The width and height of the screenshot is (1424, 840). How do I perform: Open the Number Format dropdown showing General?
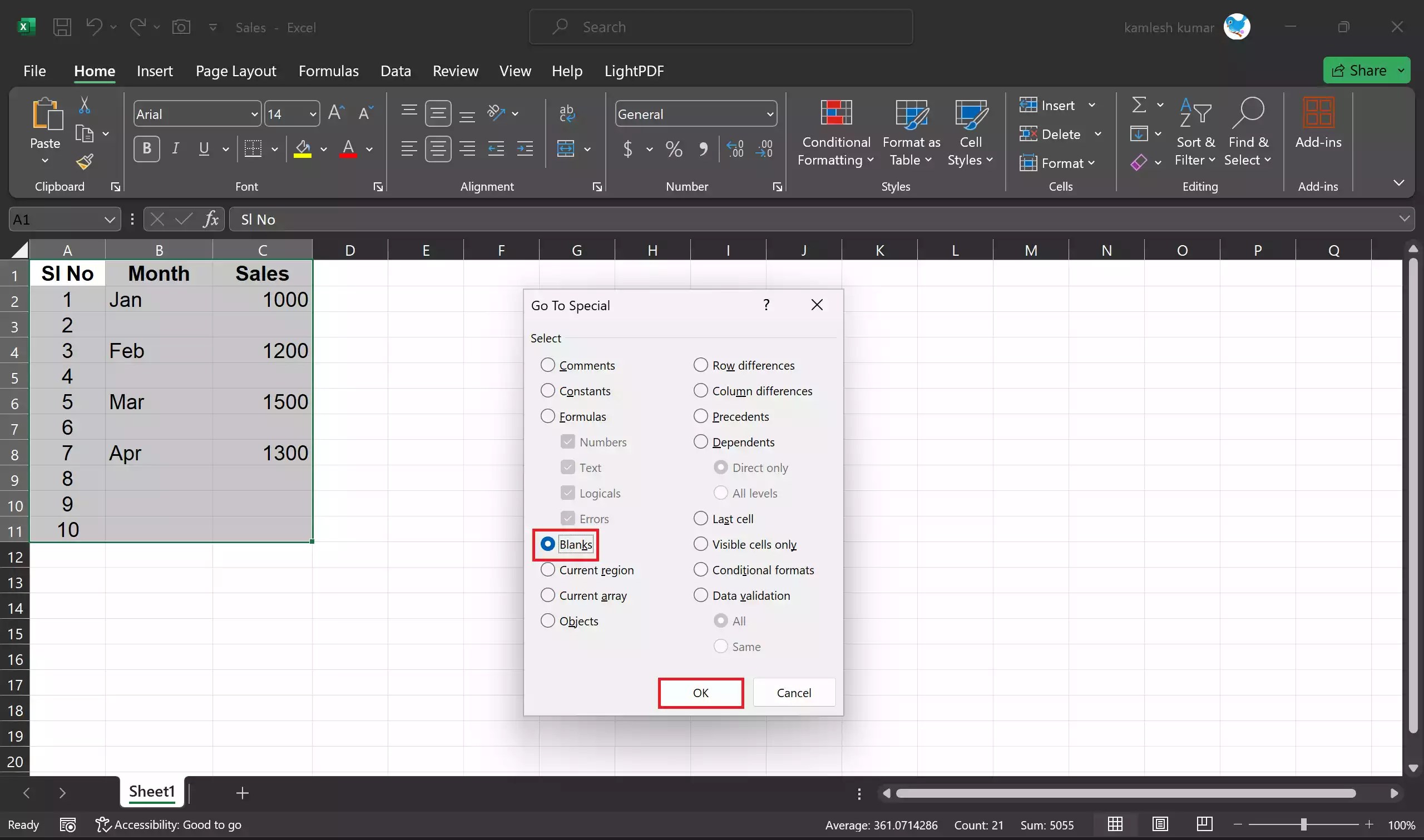769,114
